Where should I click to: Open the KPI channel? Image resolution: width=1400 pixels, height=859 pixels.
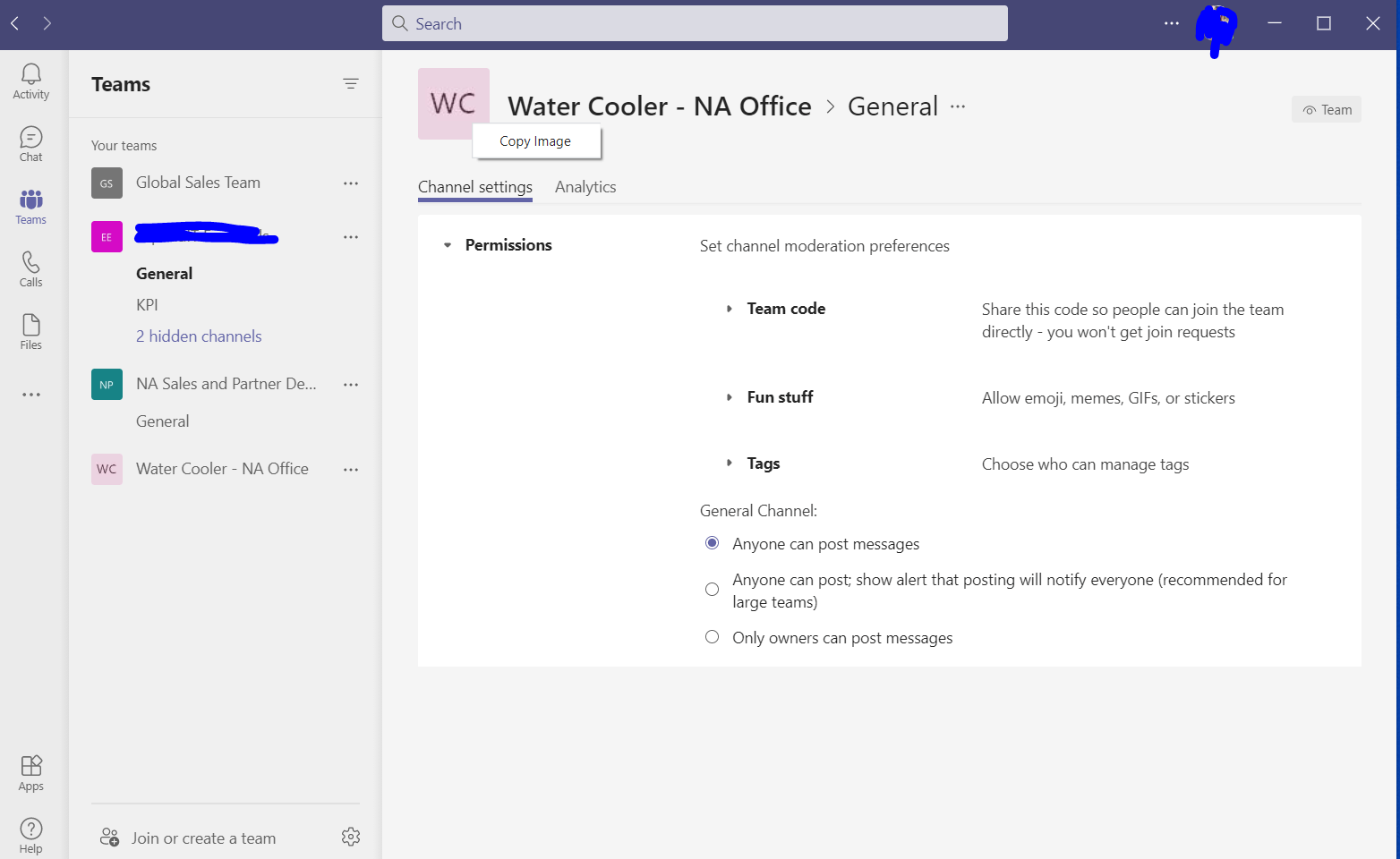147,305
